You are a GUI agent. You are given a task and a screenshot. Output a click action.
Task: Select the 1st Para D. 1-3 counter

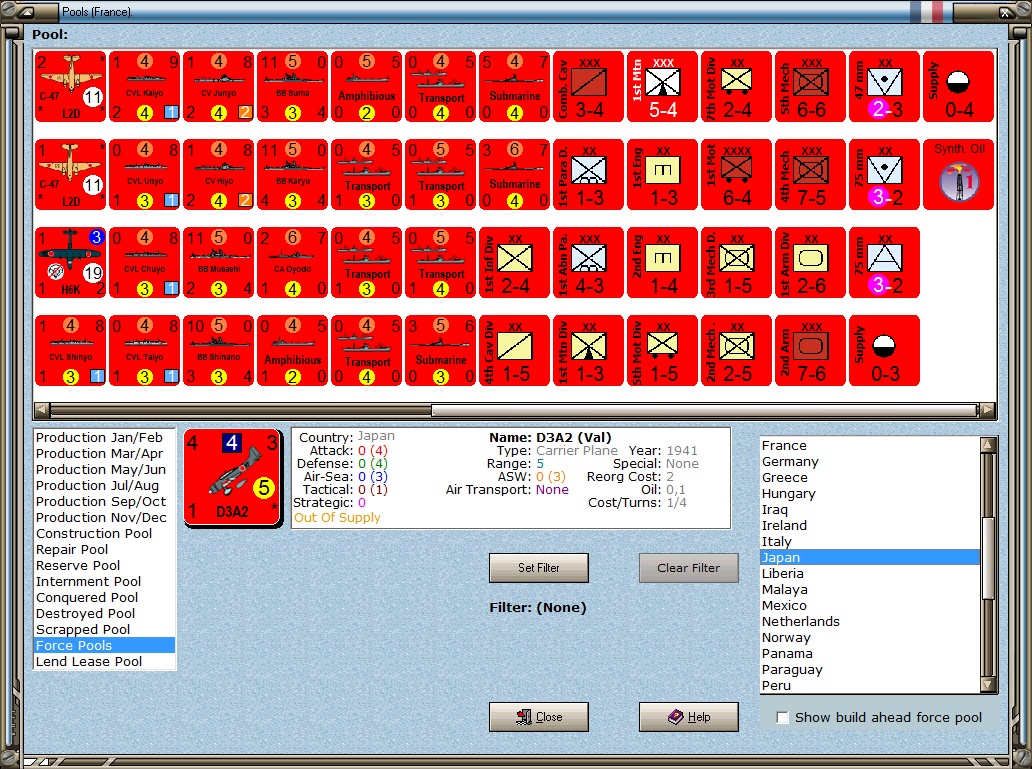588,174
